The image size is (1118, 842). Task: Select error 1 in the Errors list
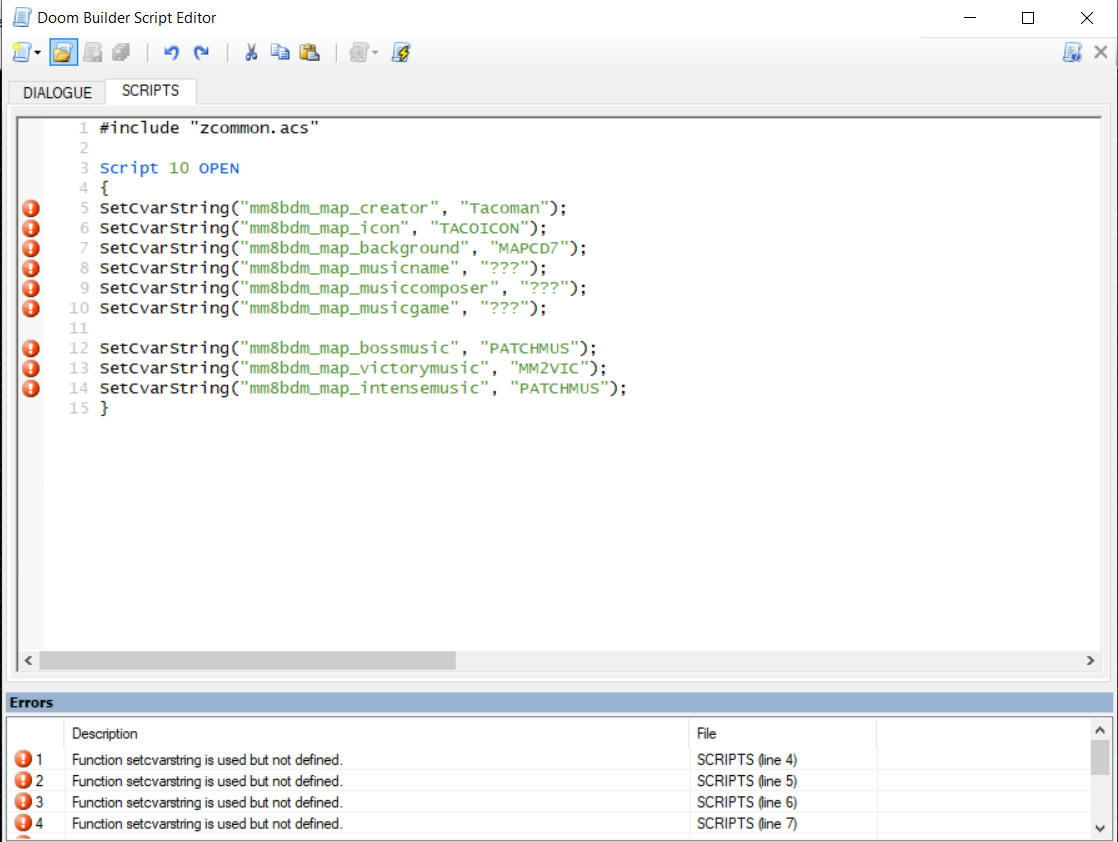coord(205,760)
